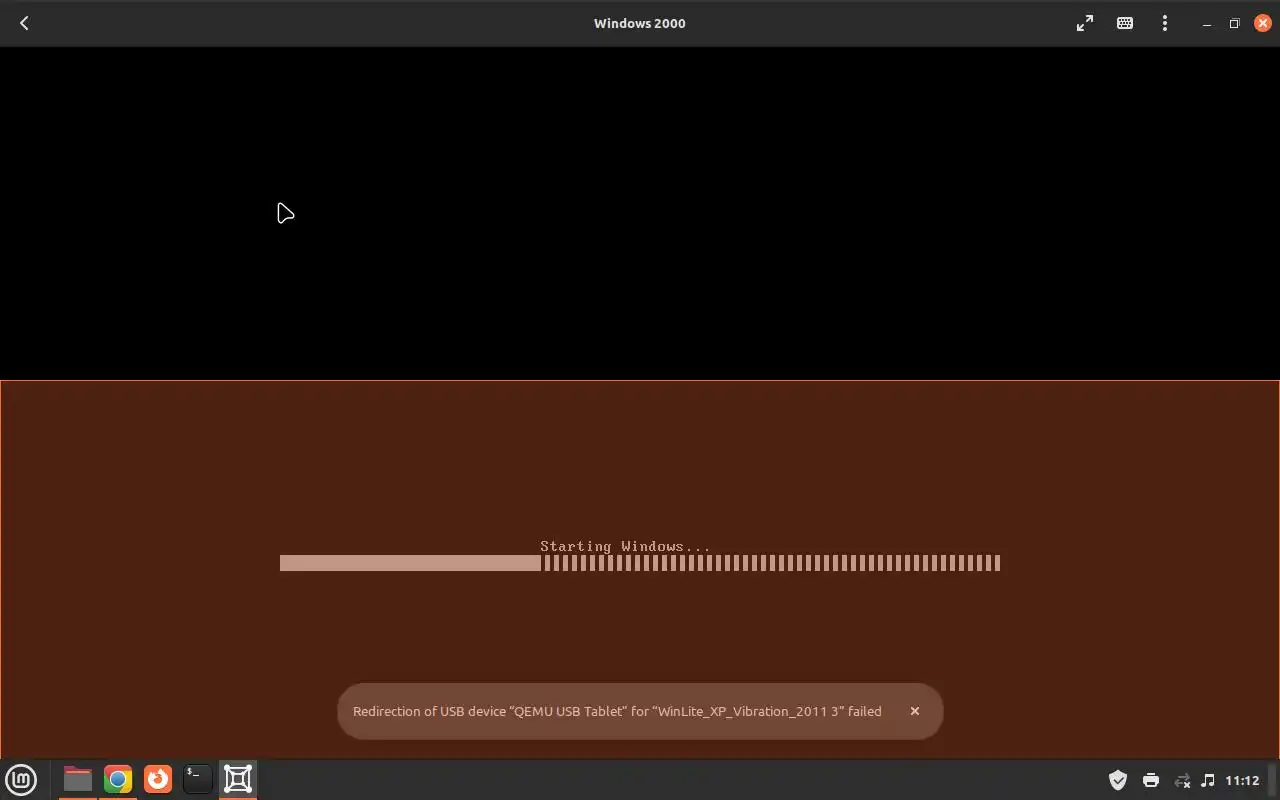Select the Boxes app in the taskbar
This screenshot has width=1280, height=800.
point(238,779)
